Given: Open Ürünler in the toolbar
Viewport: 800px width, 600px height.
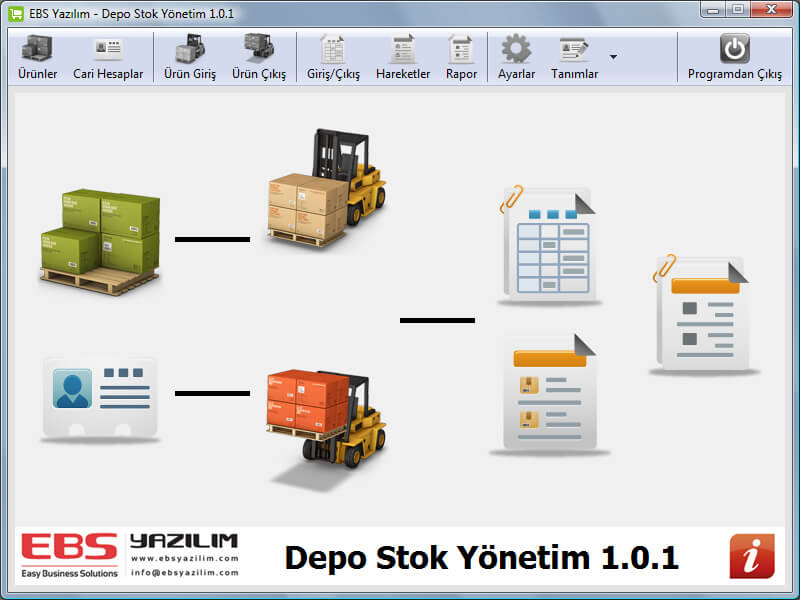Looking at the screenshot, I should (x=37, y=58).
